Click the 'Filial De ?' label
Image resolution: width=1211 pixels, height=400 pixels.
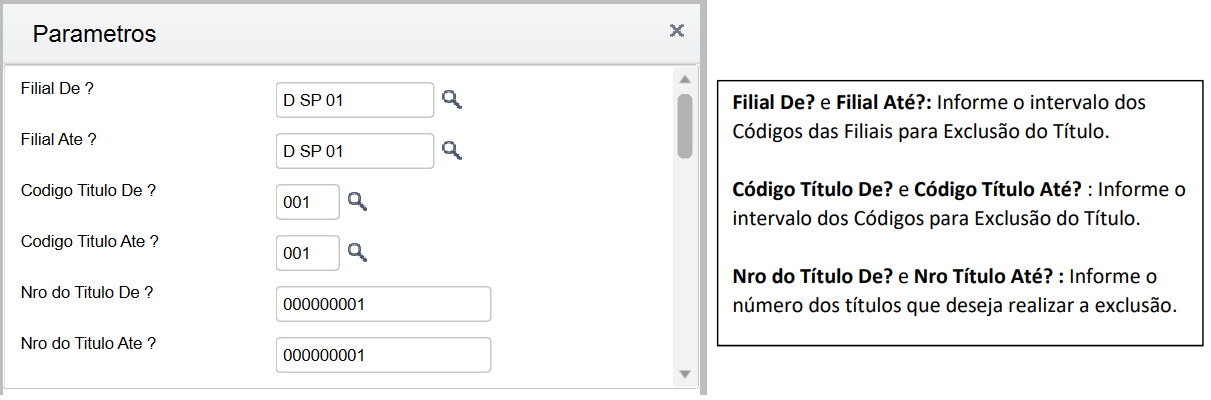coord(57,89)
